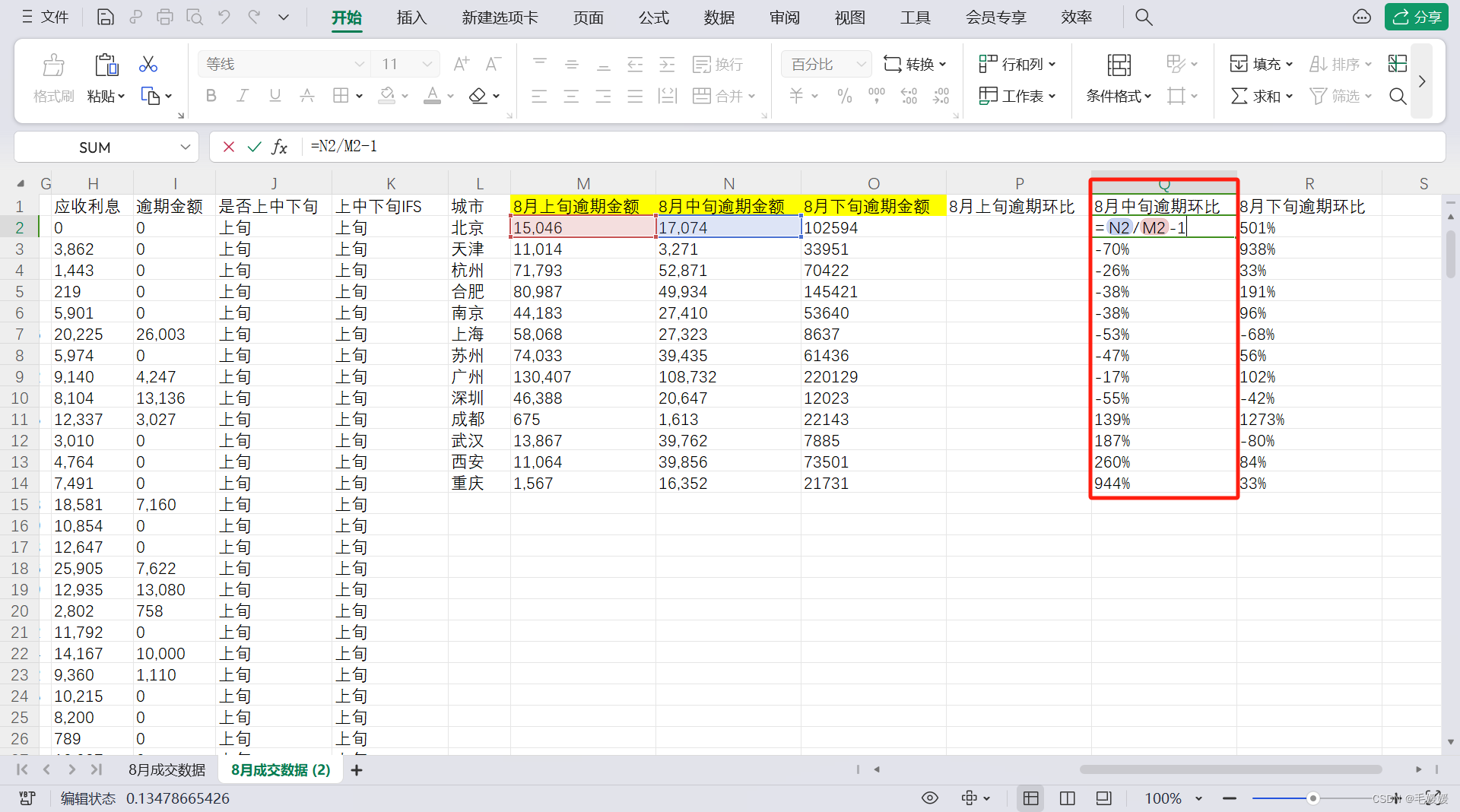
Task: Click the 求和 AutoSum button
Action: [1262, 96]
